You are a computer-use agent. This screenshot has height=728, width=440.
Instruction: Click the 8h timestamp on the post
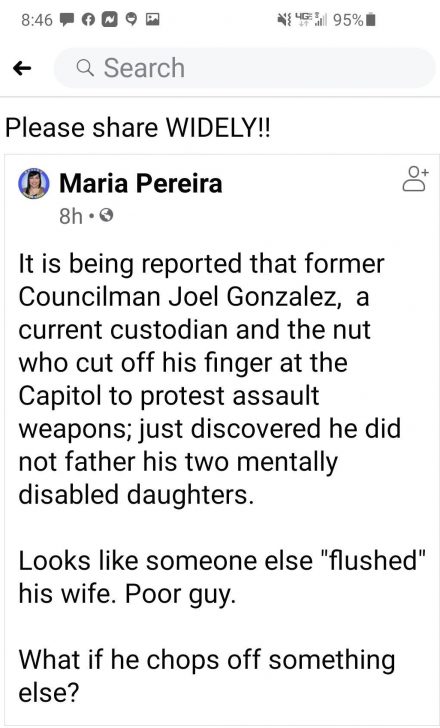(71, 216)
